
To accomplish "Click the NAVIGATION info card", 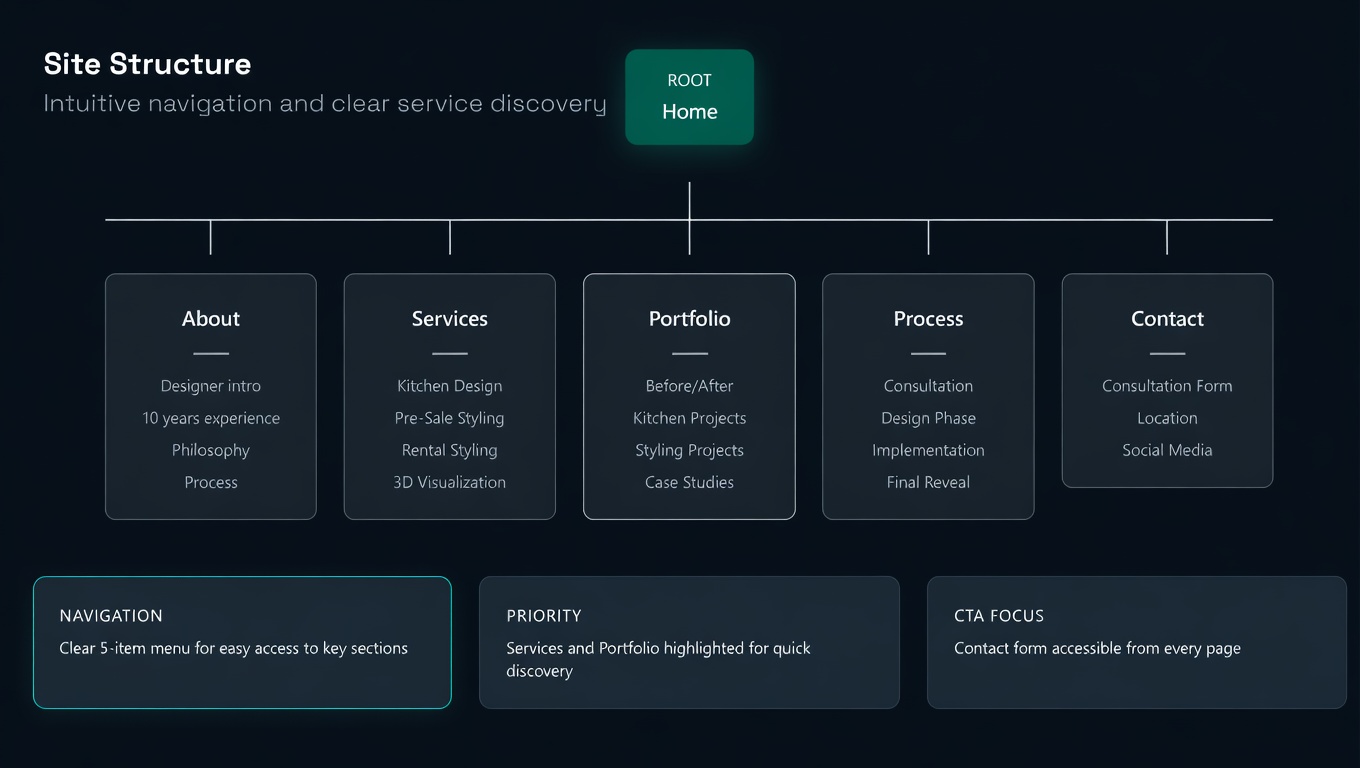I will (x=242, y=642).
